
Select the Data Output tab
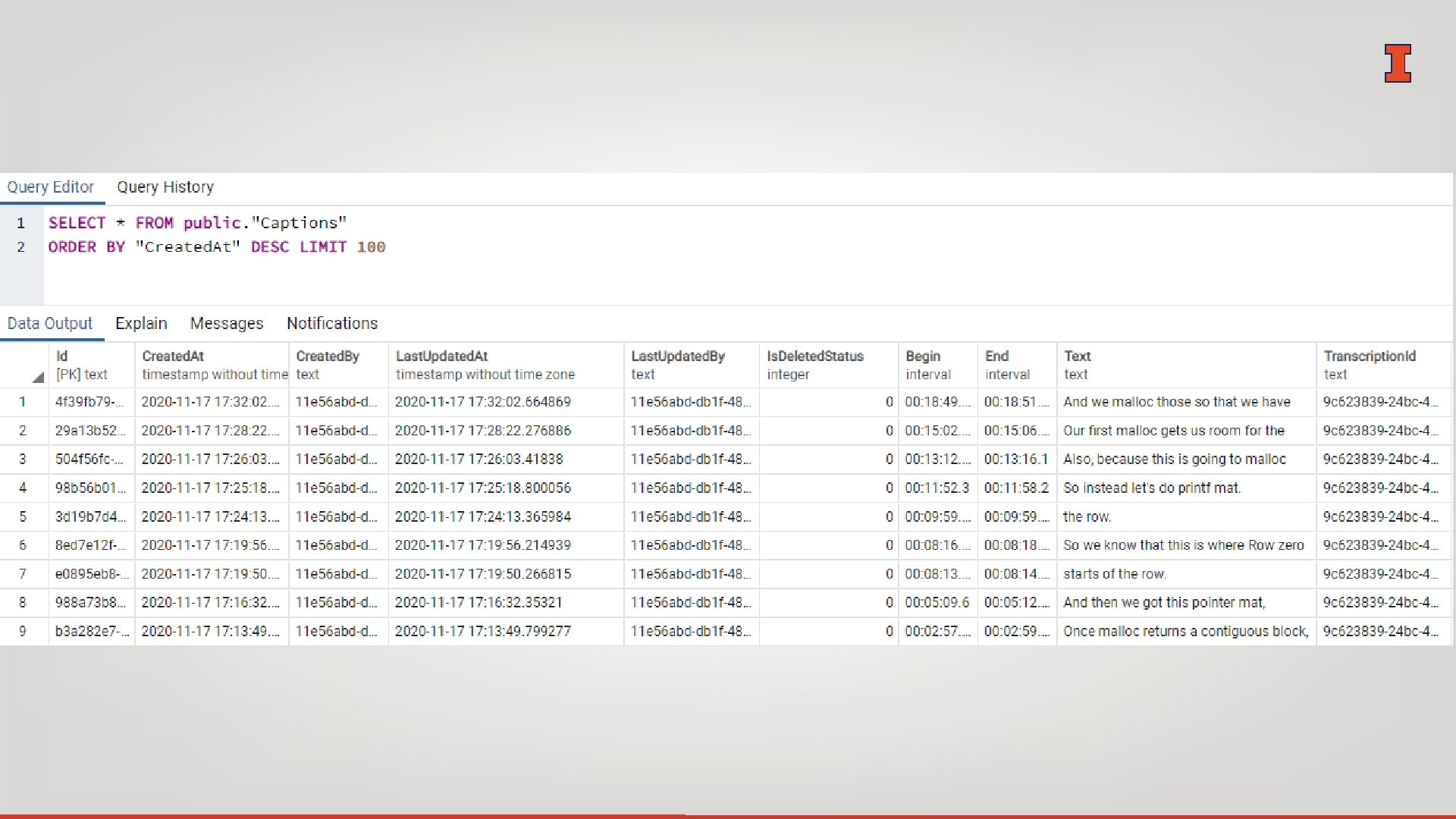pyautogui.click(x=49, y=324)
